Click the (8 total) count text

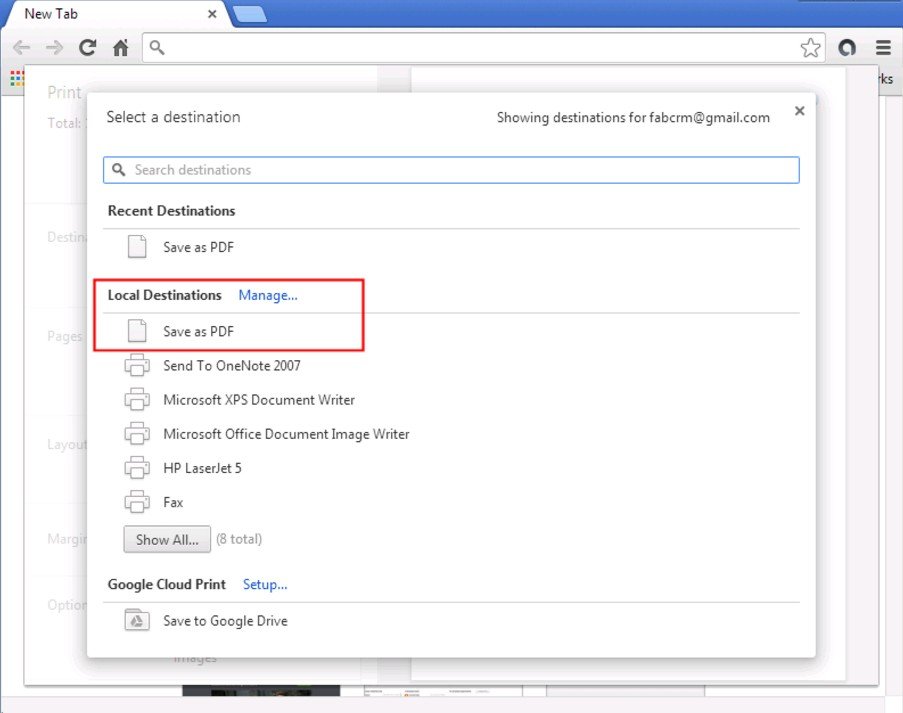[239, 539]
